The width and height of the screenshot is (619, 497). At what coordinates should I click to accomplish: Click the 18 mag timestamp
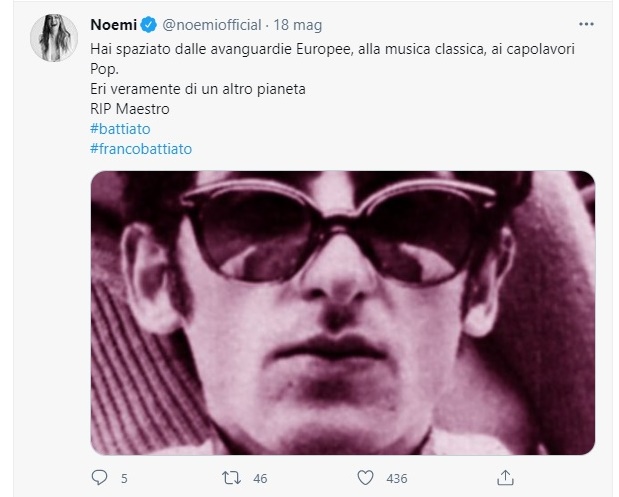(x=298, y=25)
